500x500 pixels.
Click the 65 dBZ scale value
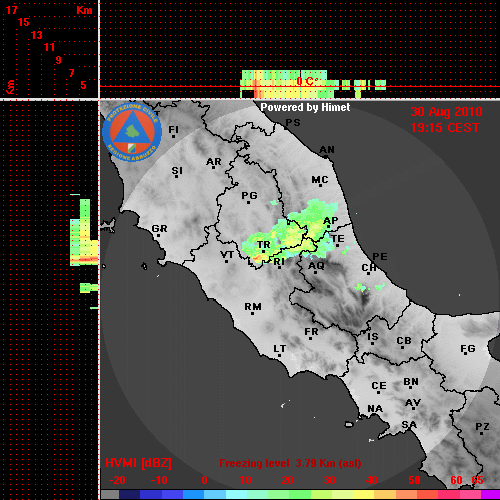click(477, 480)
